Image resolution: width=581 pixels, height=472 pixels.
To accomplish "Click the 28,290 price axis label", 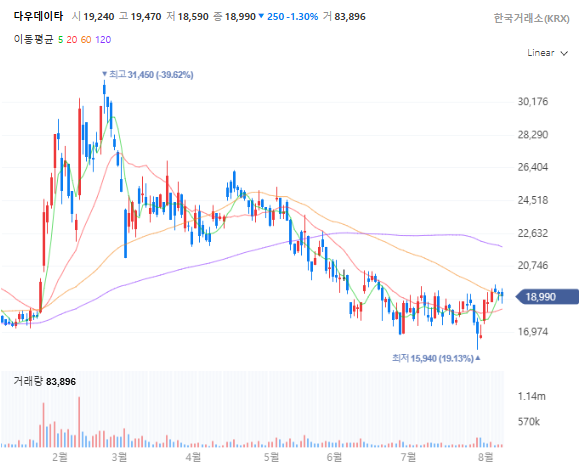I will tap(532, 134).
